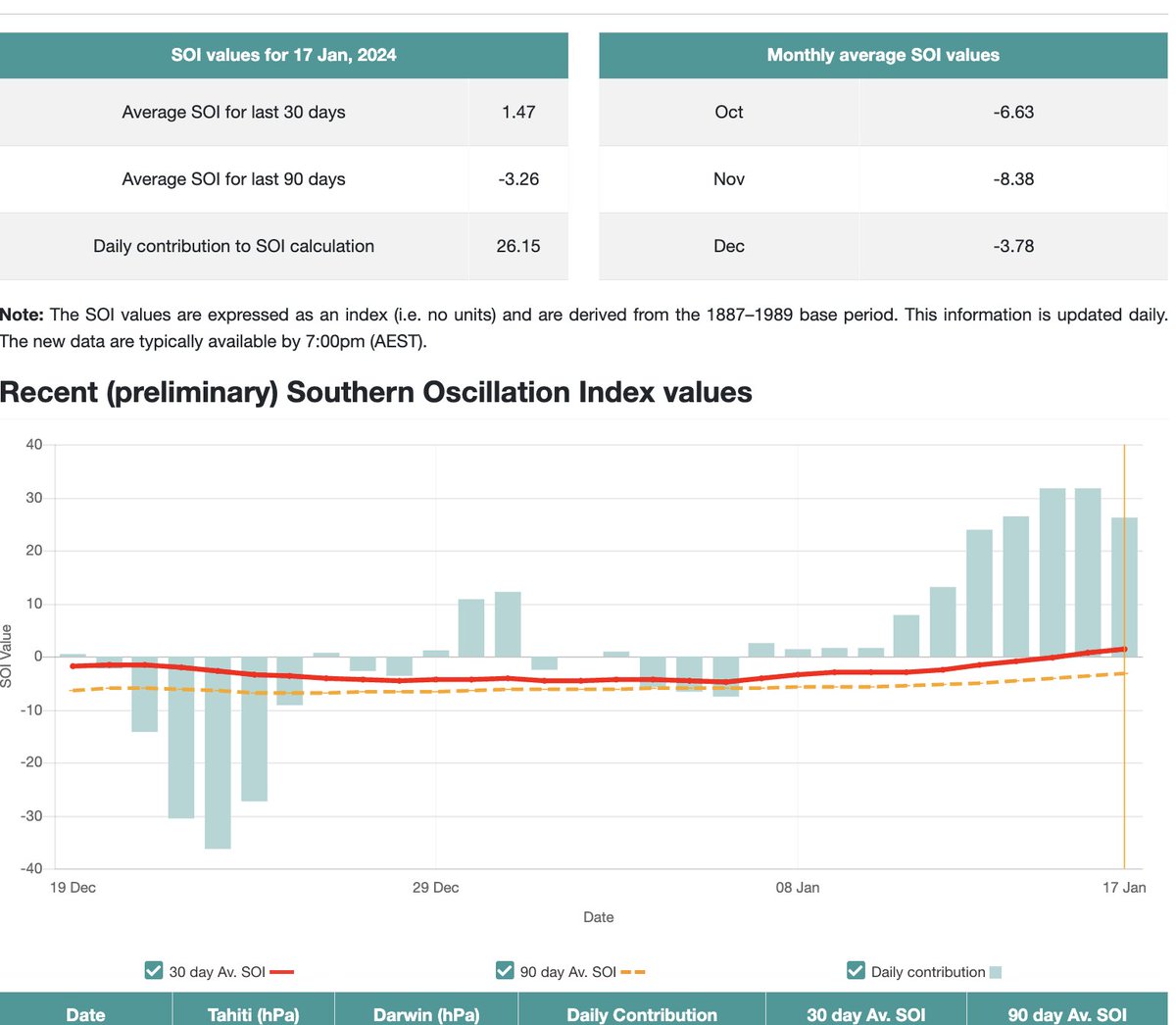Select the 26.15 value cell
The height and width of the screenshot is (1025, 1176).
point(518,246)
